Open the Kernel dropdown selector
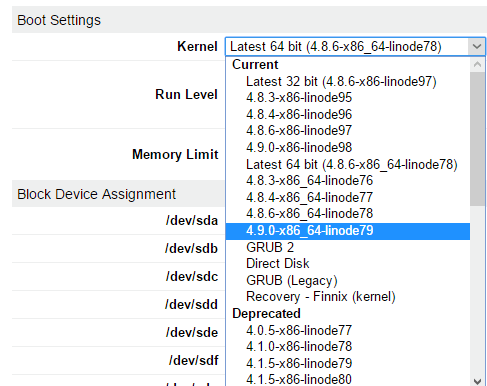487x386 pixels. tap(355, 46)
